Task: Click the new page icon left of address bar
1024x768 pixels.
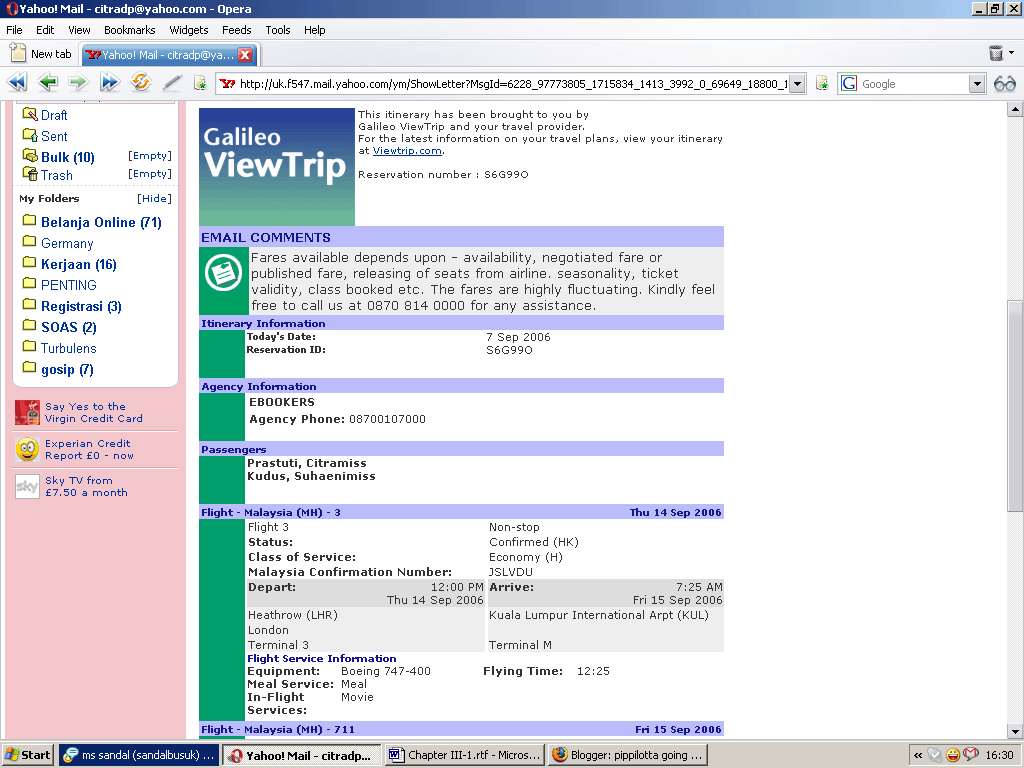Action: point(200,83)
